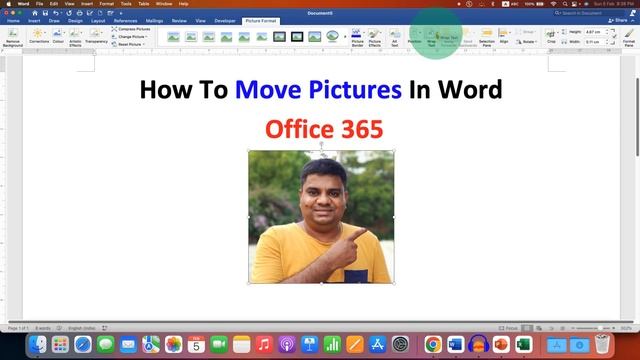Switch to the Design tab

coord(75,21)
